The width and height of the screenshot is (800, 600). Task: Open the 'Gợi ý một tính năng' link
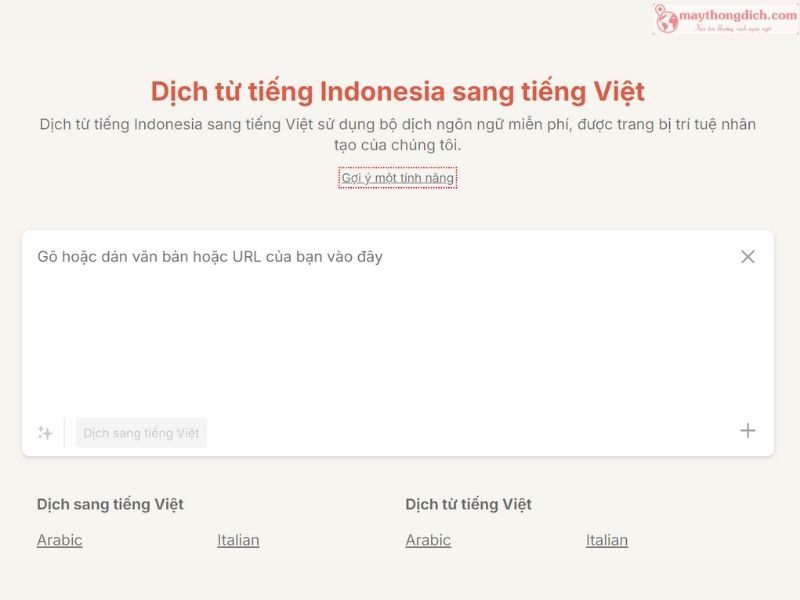pyautogui.click(x=399, y=175)
